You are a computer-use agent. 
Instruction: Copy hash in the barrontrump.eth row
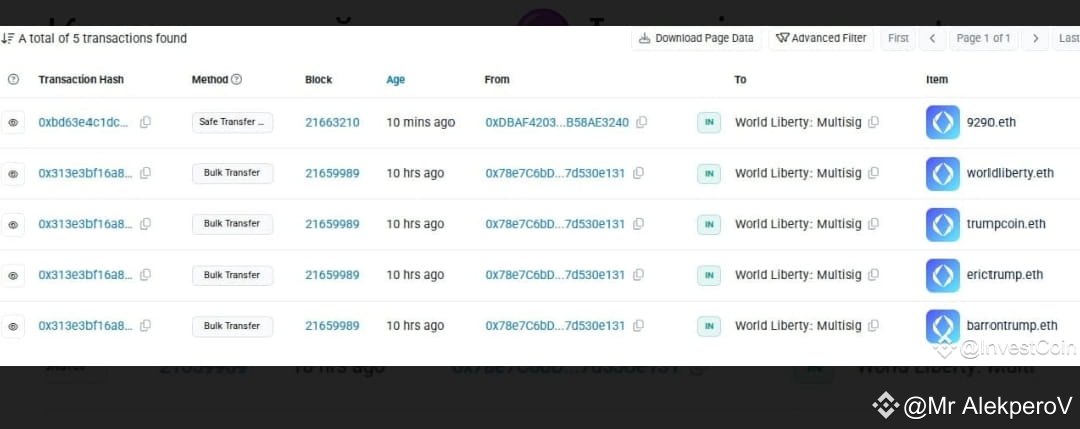tap(145, 326)
